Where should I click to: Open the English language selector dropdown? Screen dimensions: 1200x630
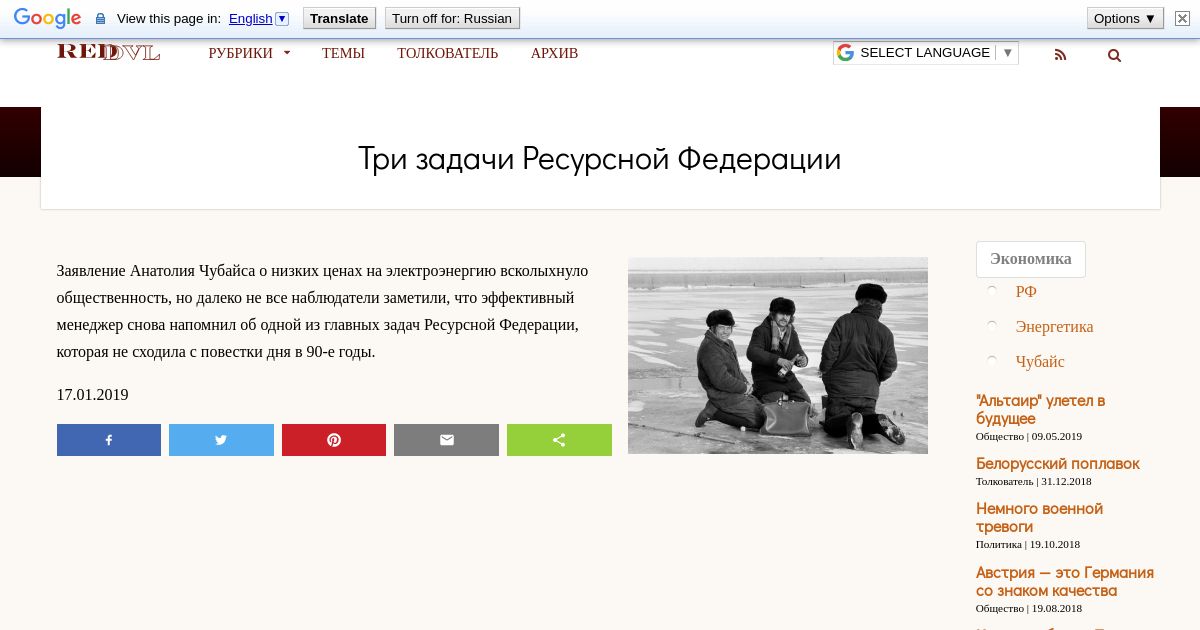(x=259, y=18)
